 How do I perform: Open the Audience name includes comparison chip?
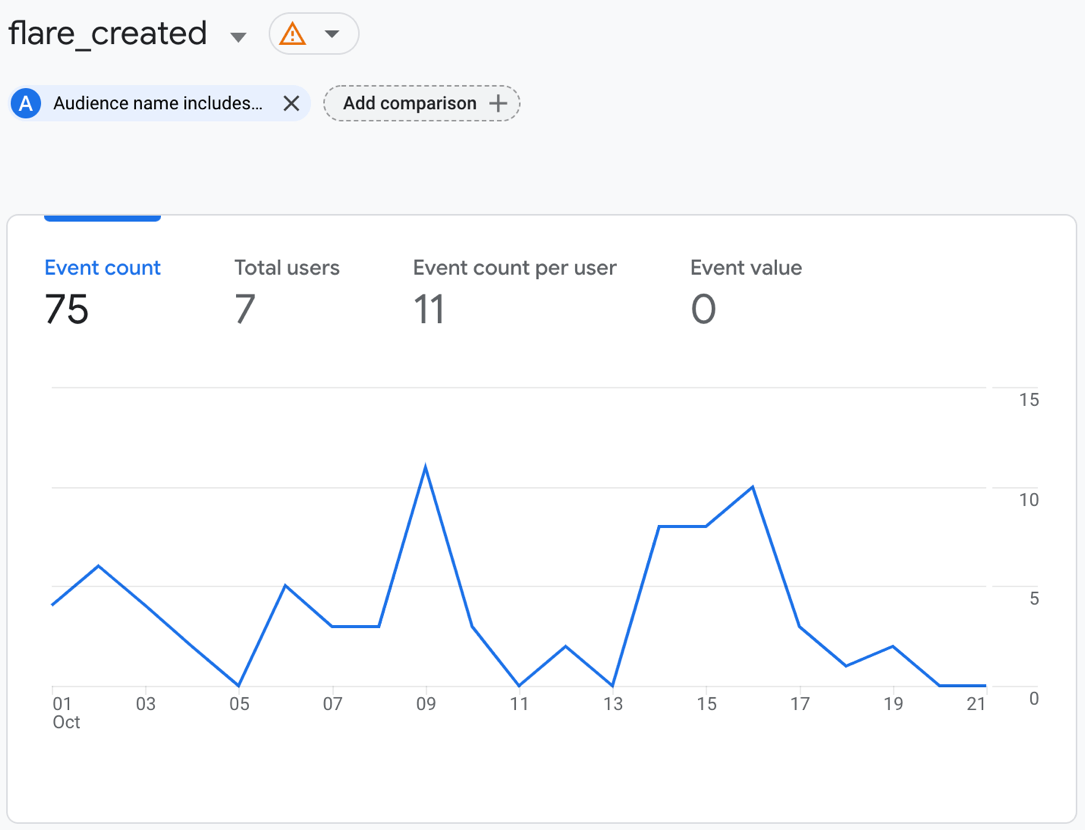(x=158, y=103)
